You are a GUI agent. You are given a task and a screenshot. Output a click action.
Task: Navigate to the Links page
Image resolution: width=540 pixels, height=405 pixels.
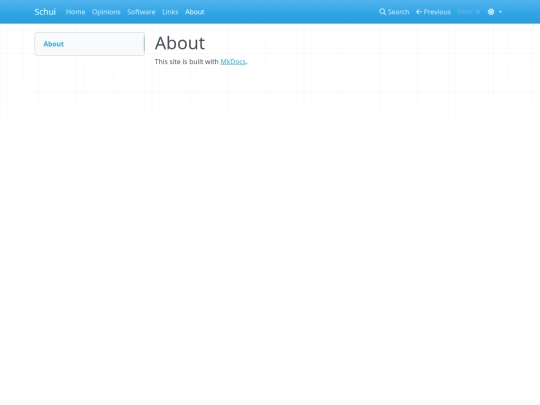(x=170, y=12)
